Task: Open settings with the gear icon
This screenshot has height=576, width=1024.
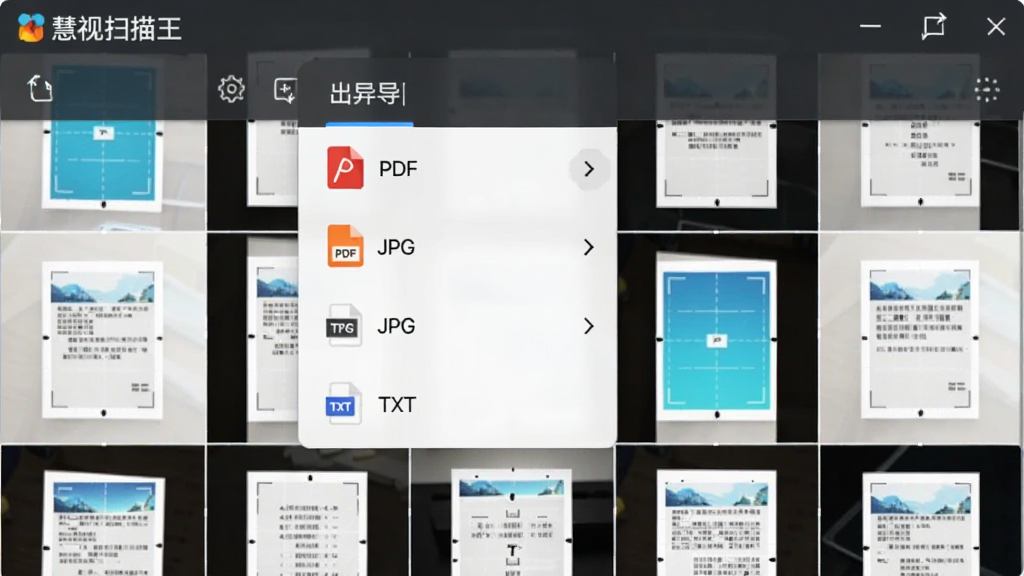Action: (x=231, y=89)
